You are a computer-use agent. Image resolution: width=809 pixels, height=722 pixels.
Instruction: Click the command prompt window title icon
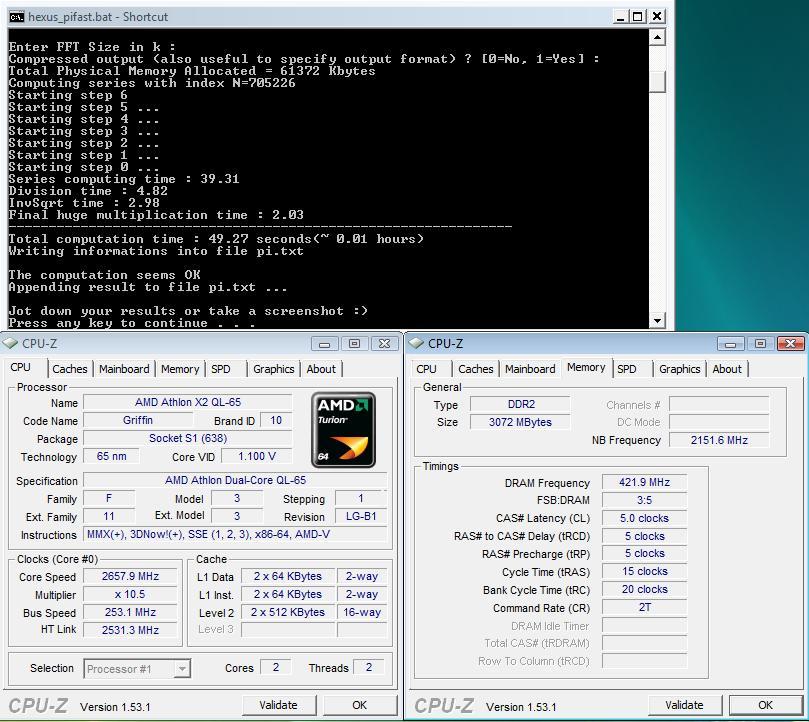point(17,17)
